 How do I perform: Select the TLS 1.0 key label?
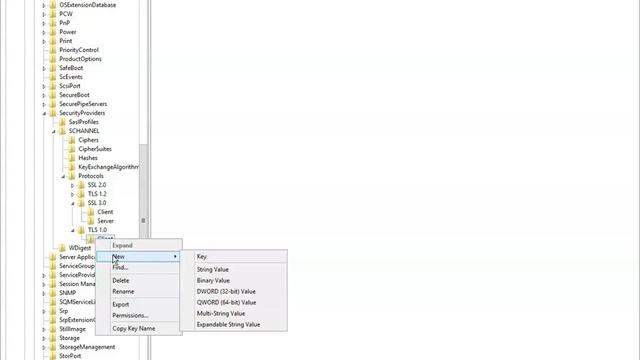click(97, 230)
